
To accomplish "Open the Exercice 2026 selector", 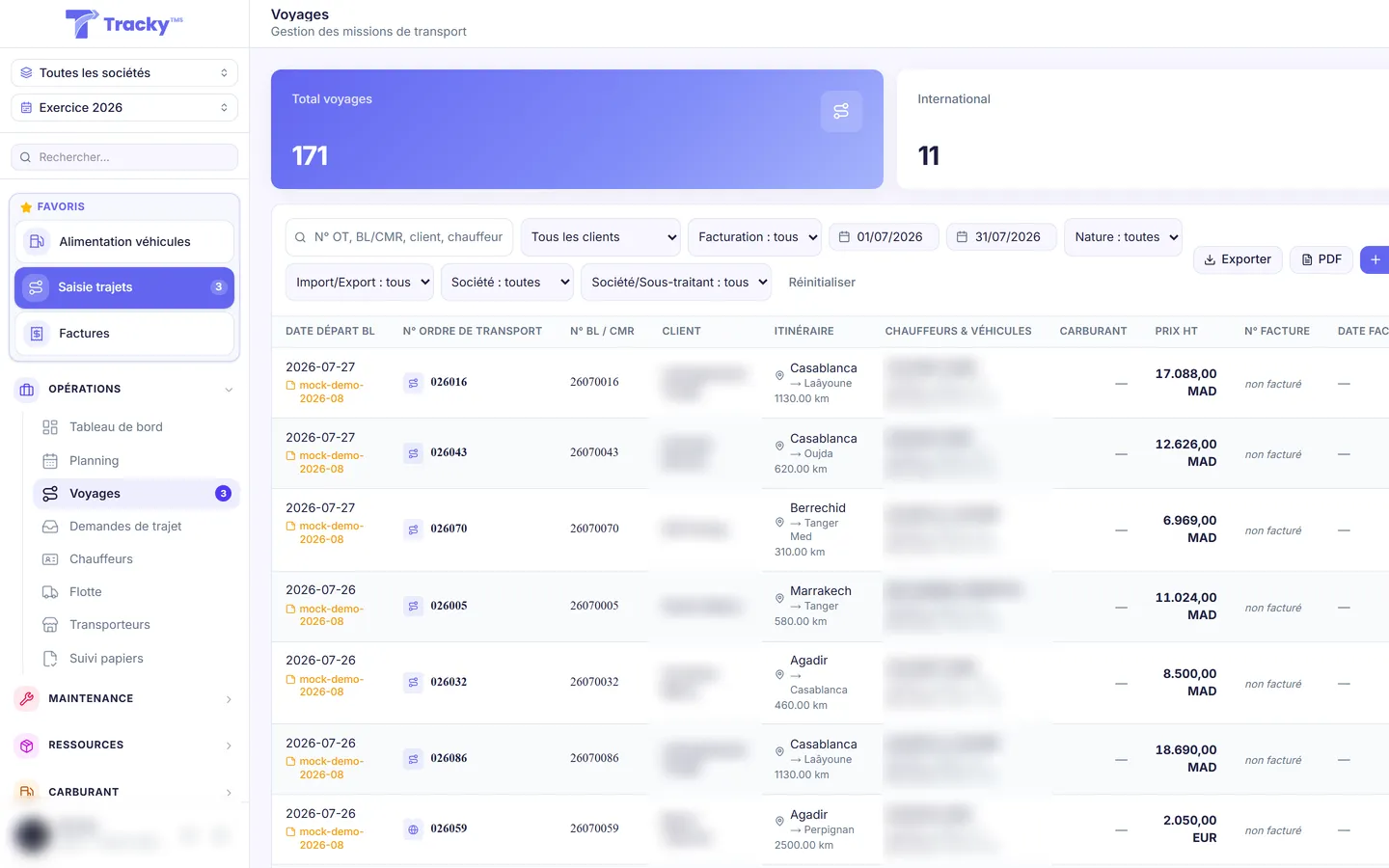I will tap(124, 108).
